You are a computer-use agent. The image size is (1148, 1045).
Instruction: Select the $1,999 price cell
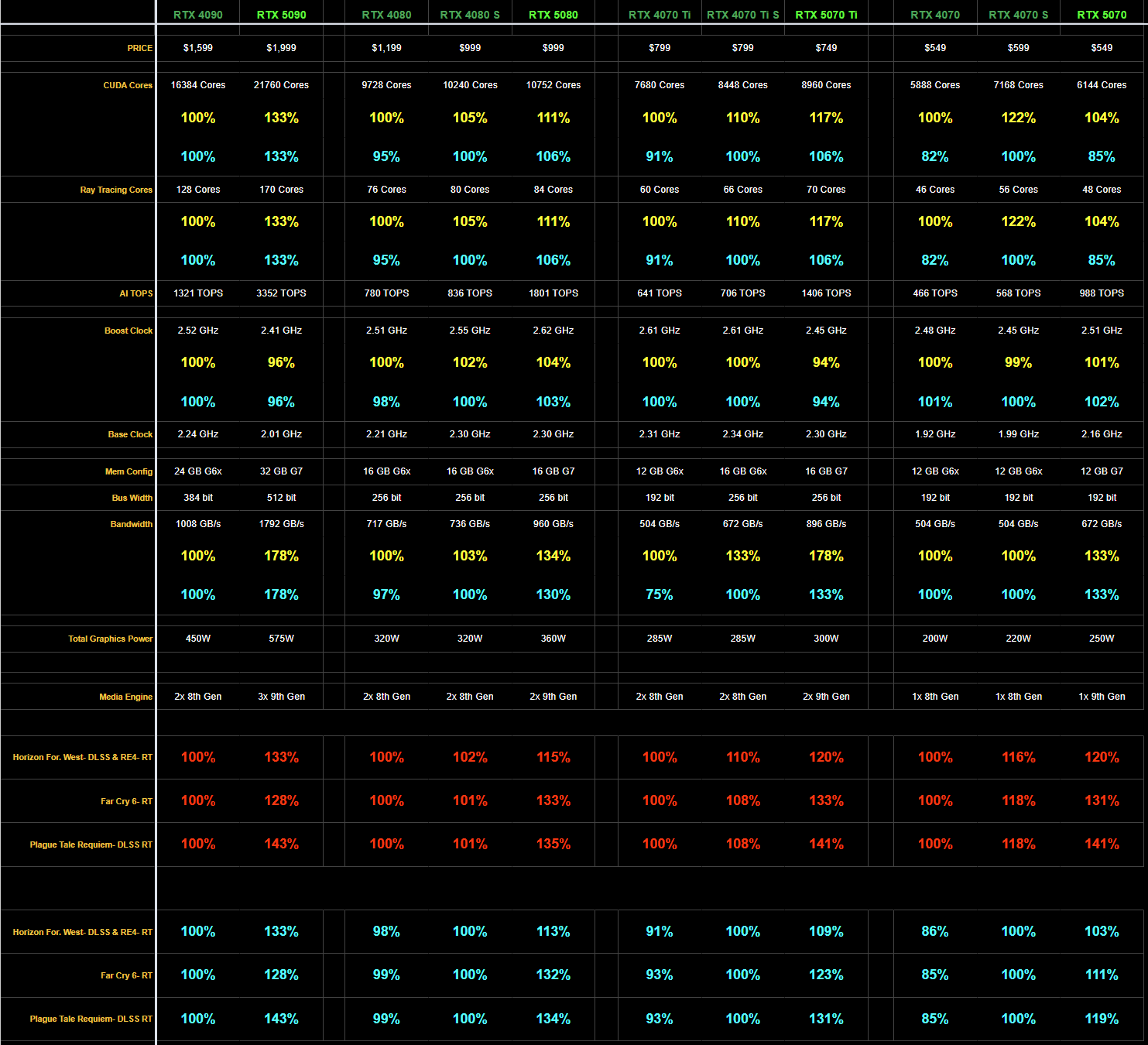click(x=281, y=48)
